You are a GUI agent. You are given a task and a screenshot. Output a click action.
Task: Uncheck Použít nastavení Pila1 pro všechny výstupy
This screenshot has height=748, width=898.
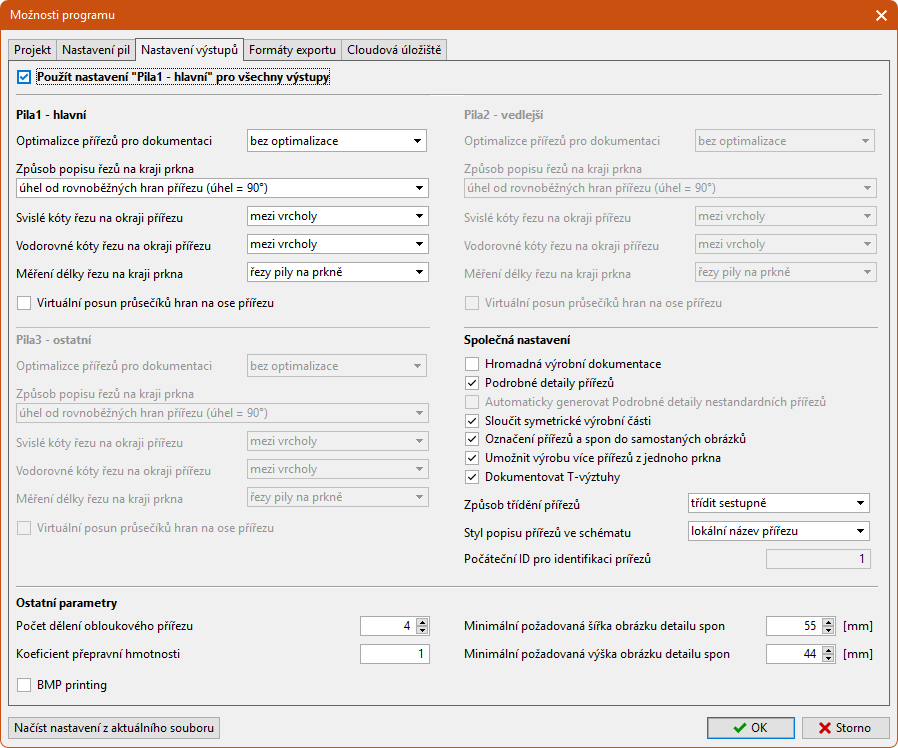[24, 76]
